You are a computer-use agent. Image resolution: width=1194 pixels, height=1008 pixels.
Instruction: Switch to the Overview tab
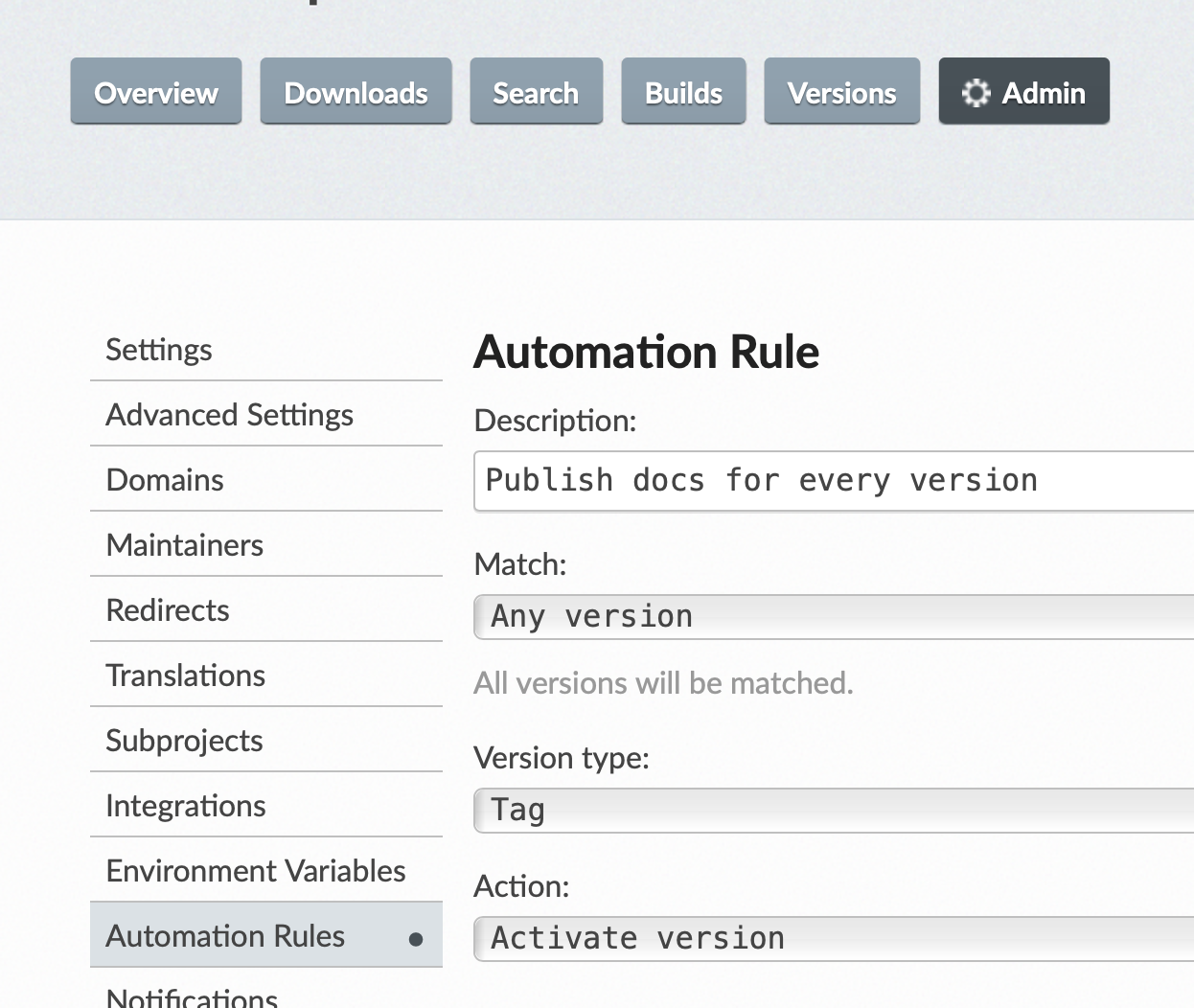coord(155,91)
